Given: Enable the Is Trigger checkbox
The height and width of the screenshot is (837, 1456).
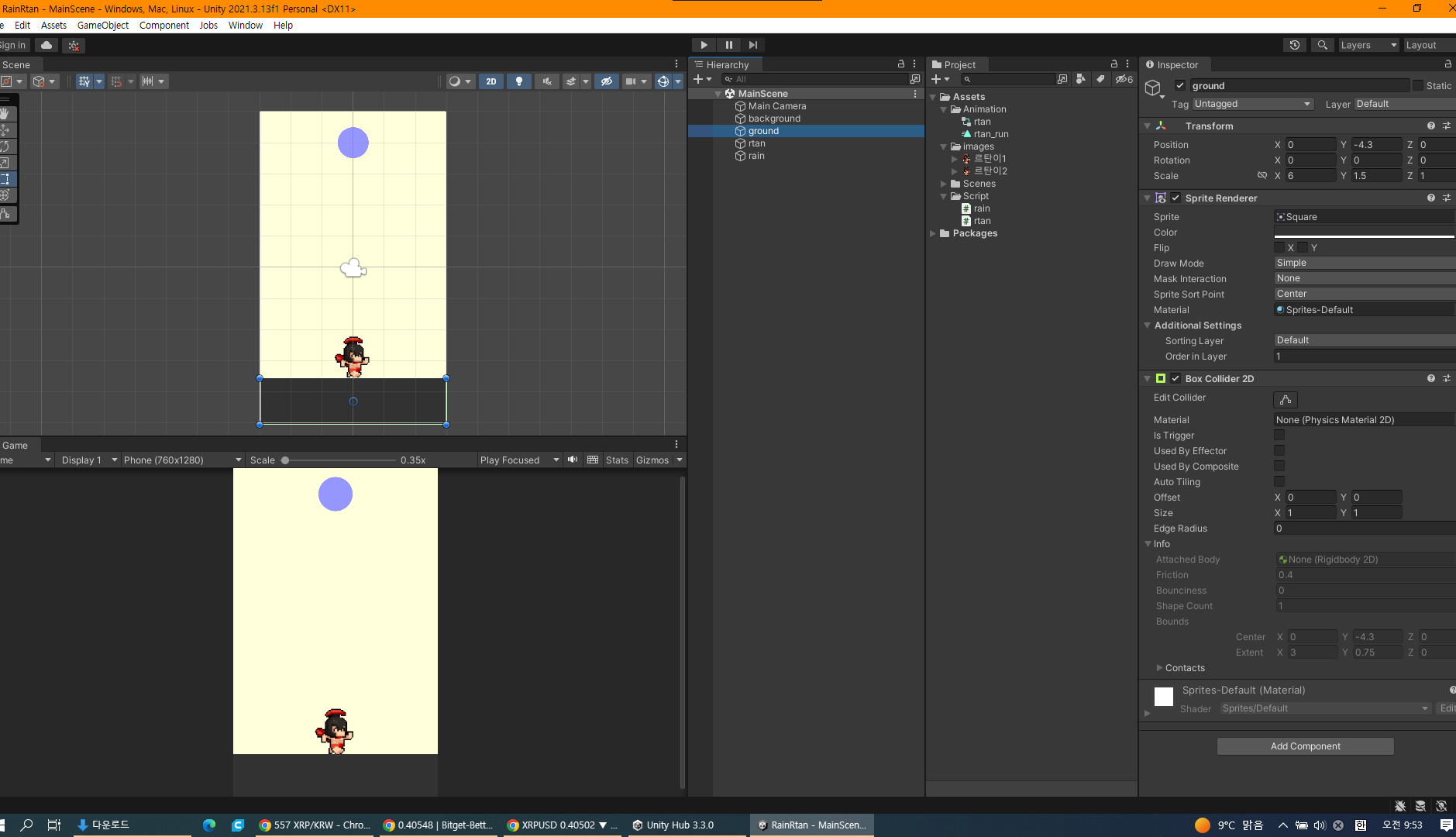Looking at the screenshot, I should pyautogui.click(x=1279, y=435).
